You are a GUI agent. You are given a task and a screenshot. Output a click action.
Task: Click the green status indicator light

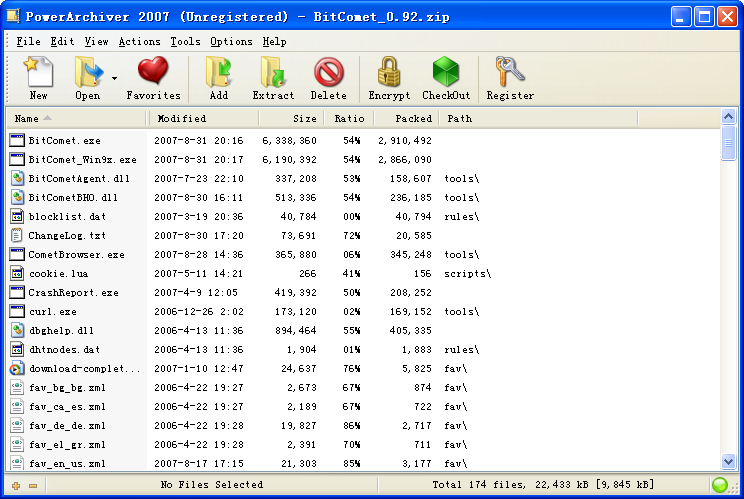pos(720,485)
